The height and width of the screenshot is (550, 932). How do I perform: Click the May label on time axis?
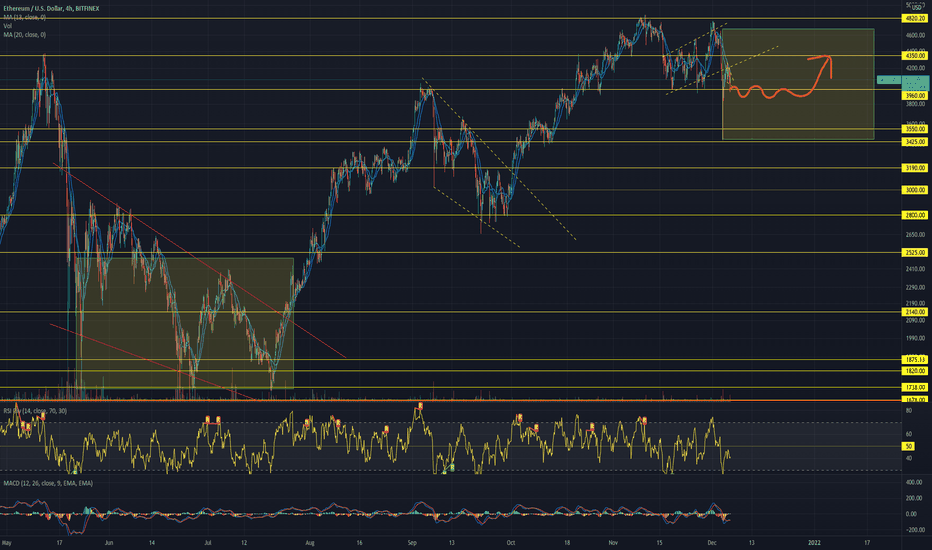(x=7, y=542)
